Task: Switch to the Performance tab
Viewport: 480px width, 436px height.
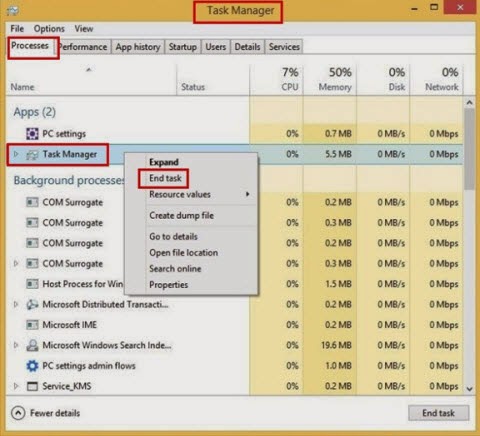Action: click(83, 47)
